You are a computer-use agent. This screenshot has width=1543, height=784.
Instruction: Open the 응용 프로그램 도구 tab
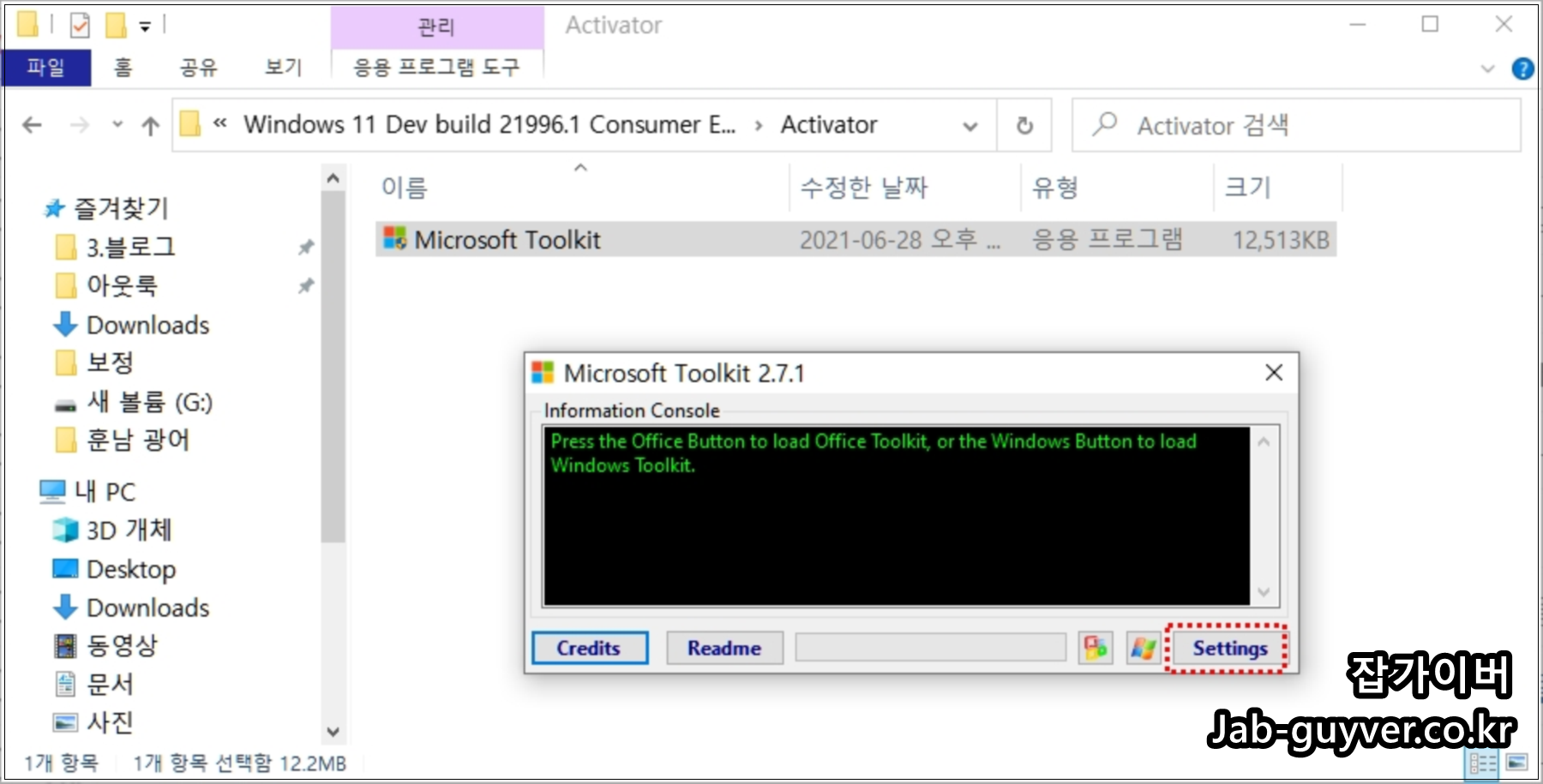click(x=436, y=67)
